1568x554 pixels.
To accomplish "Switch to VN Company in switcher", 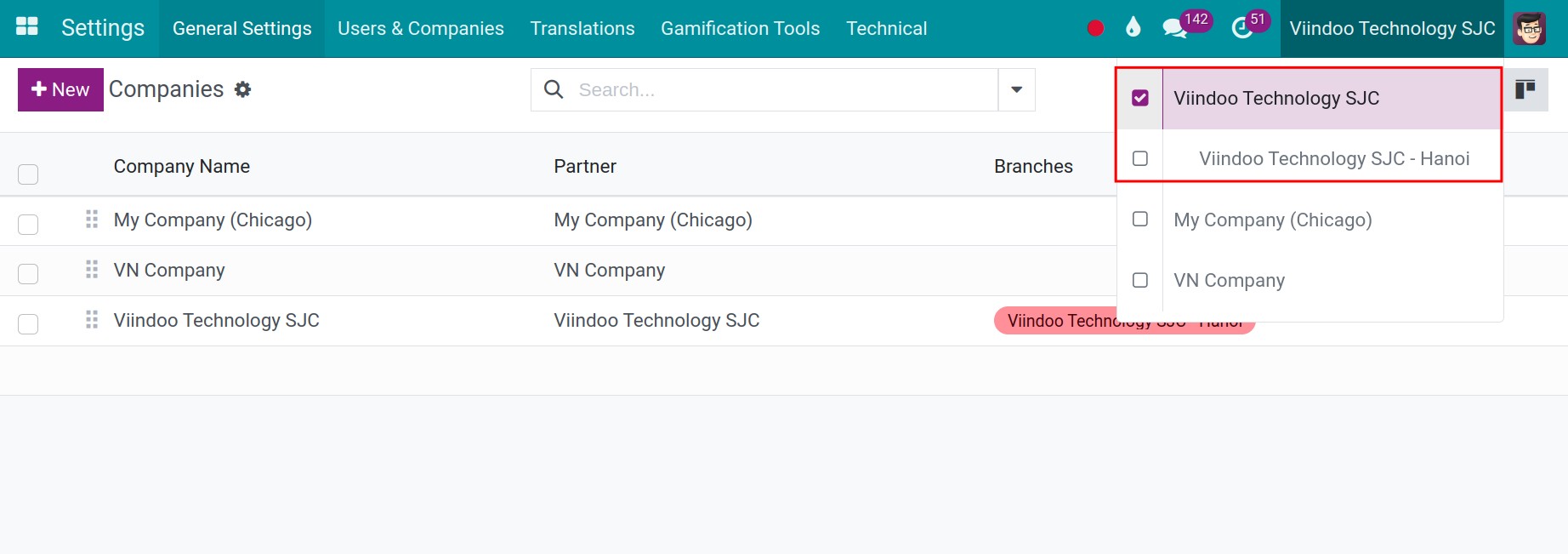I will (1332, 280).
